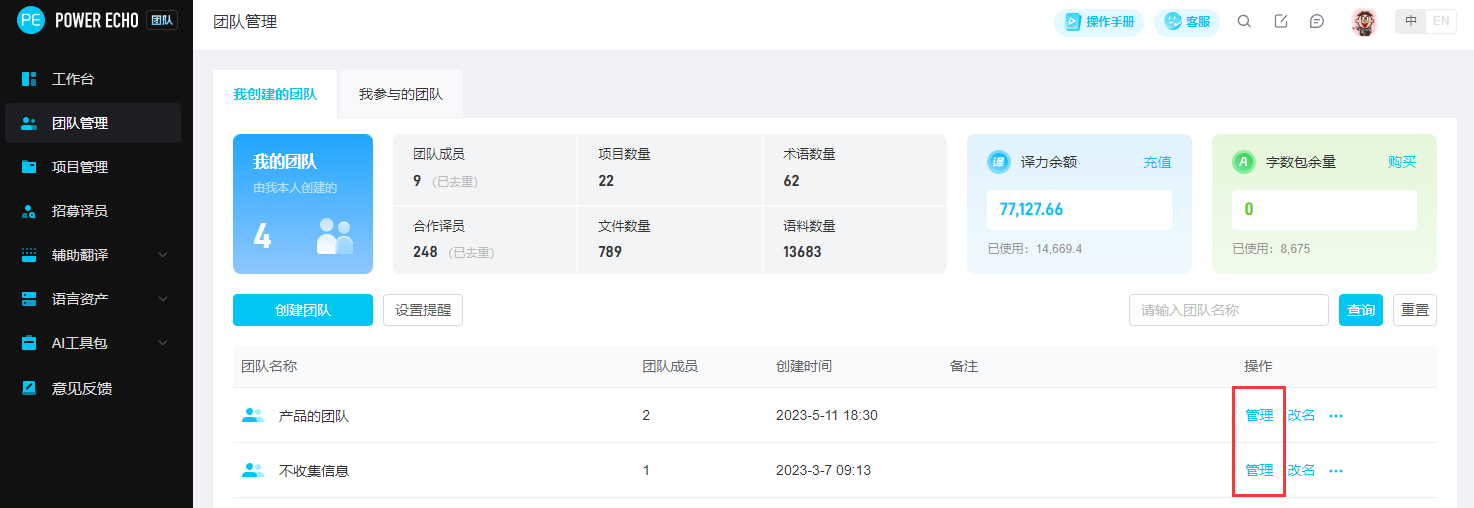Click the user avatar in the header

[x=1364, y=22]
